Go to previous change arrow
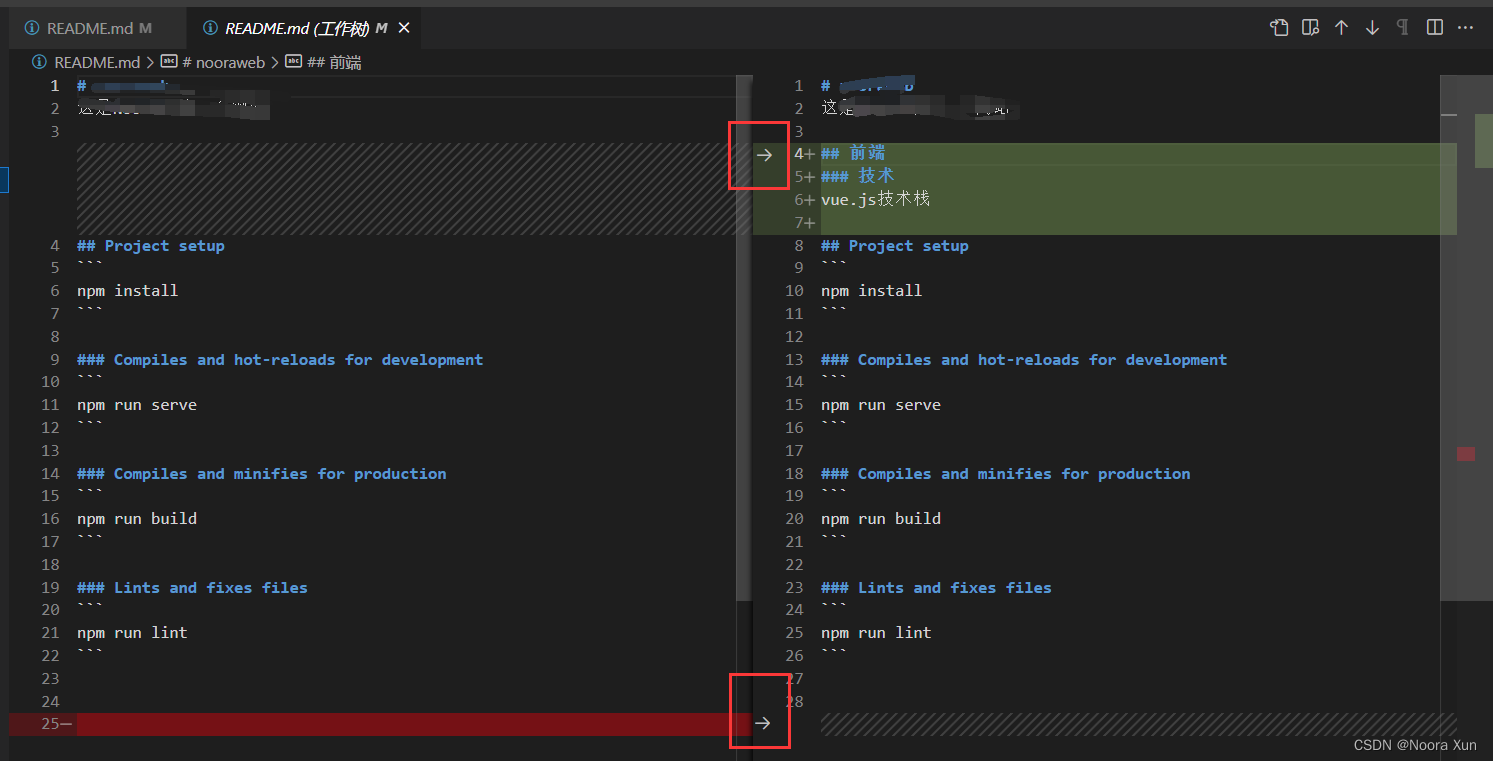Screen dimensions: 1493x761 (x=1341, y=28)
